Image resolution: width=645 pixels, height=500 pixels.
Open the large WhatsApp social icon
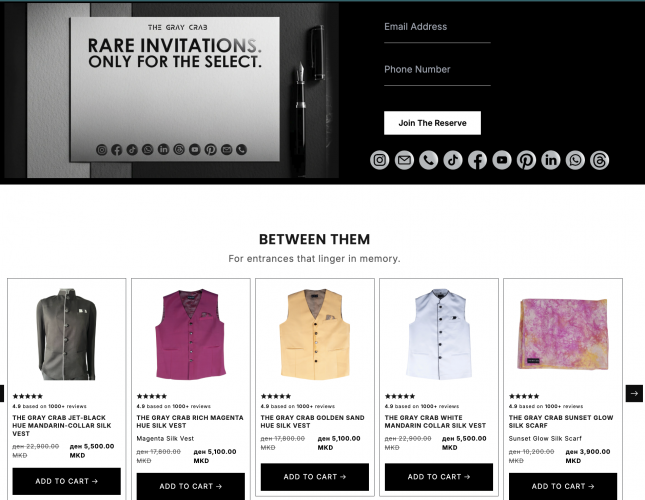click(x=575, y=160)
